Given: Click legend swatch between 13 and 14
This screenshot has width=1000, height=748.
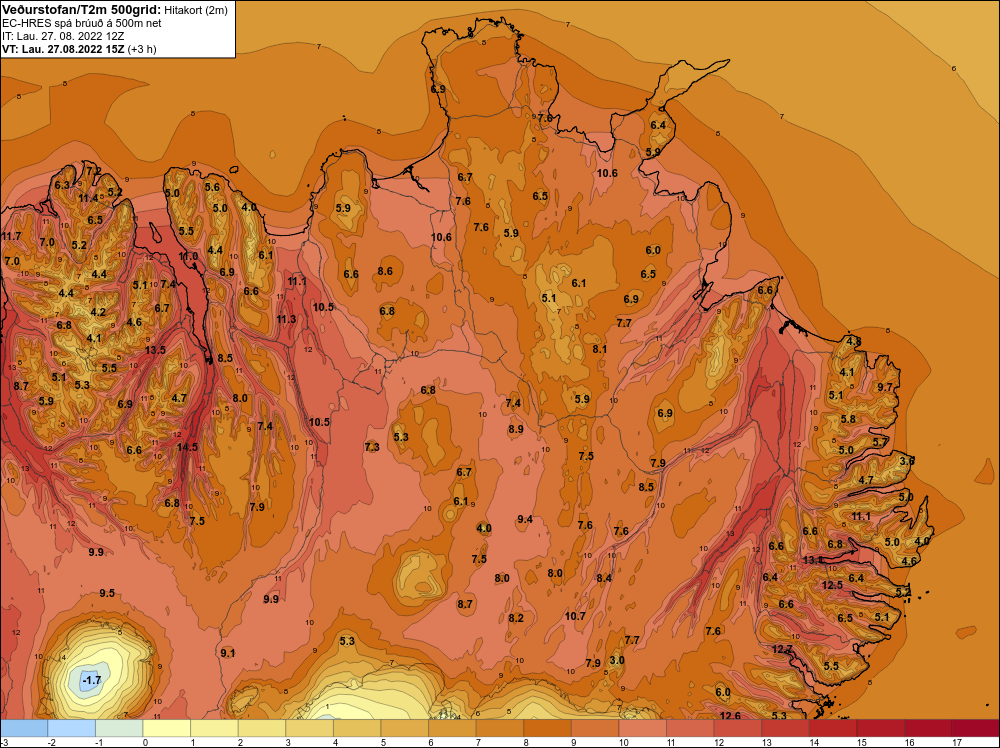Looking at the screenshot, I should coord(785,728).
